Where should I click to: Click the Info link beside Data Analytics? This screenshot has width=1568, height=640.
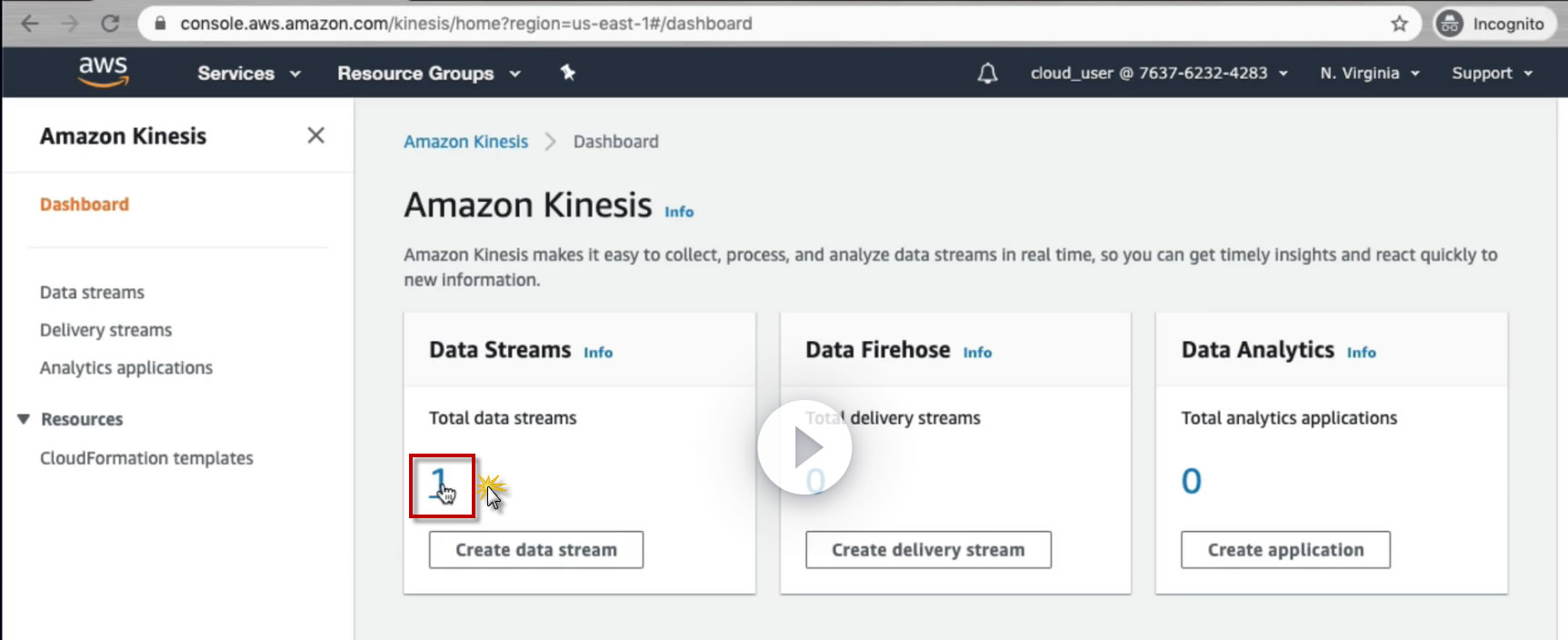pos(1361,353)
